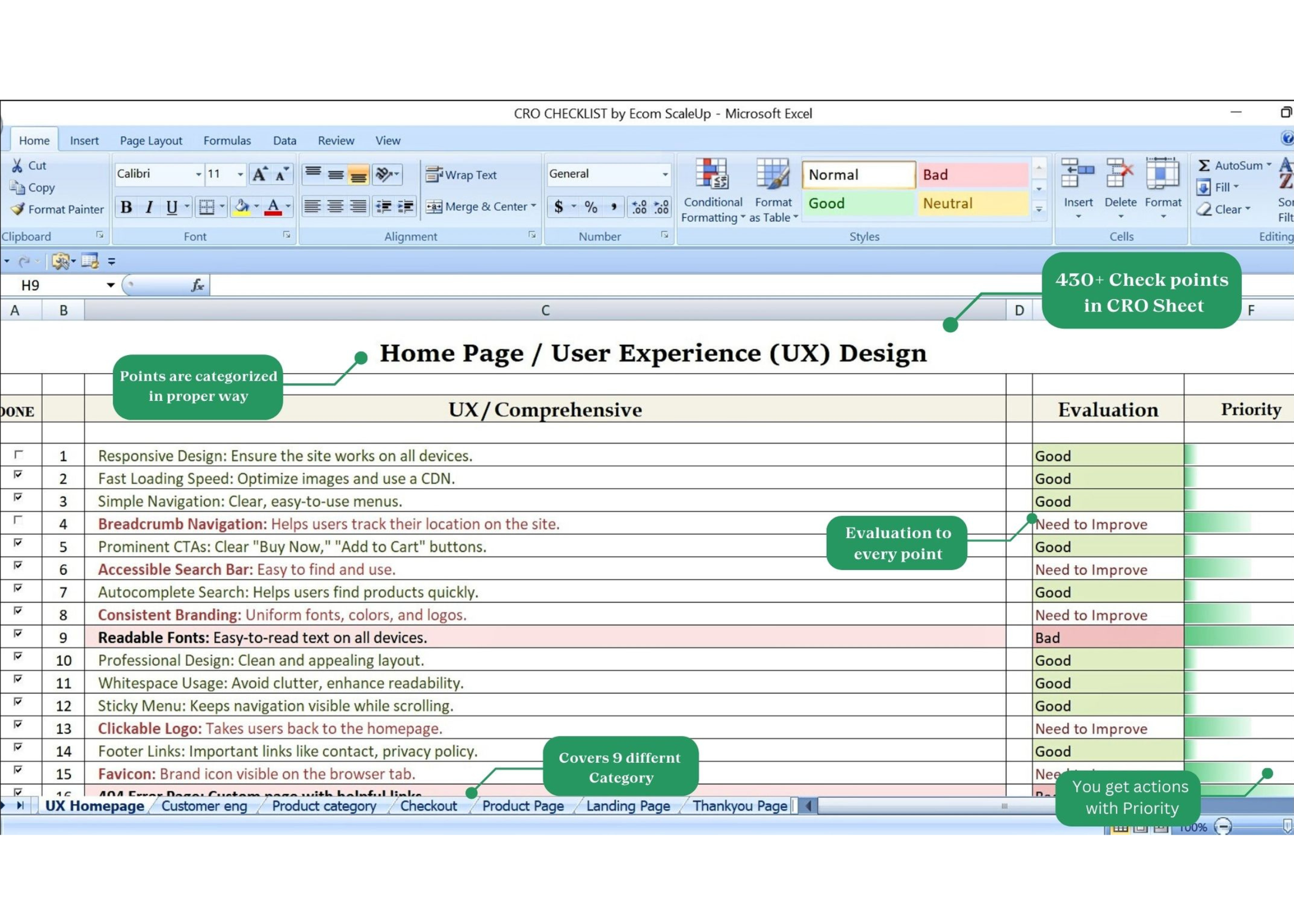Open the Name Box dropdown arrow
The width and height of the screenshot is (1294, 924).
click(110, 285)
